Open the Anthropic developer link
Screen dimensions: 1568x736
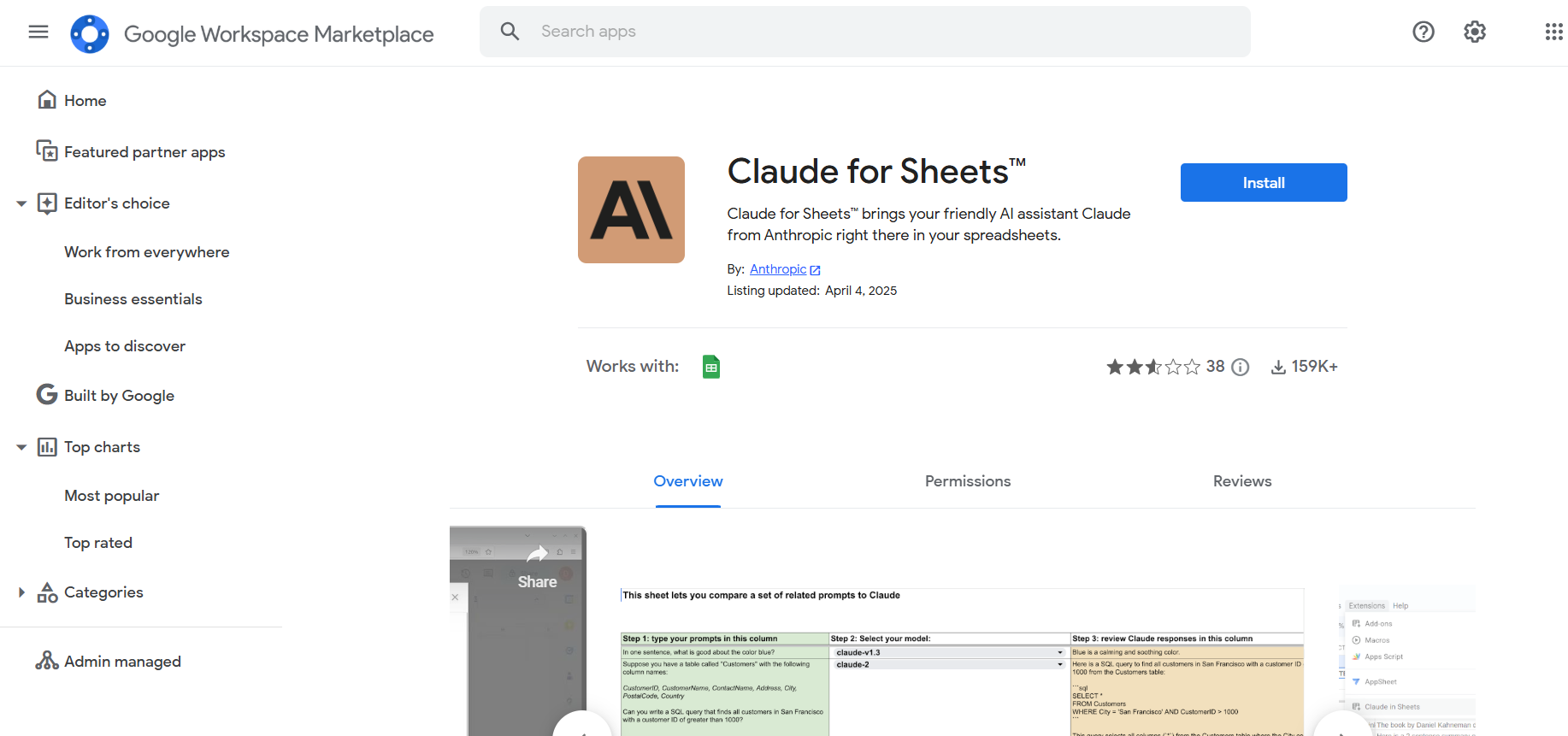778,269
